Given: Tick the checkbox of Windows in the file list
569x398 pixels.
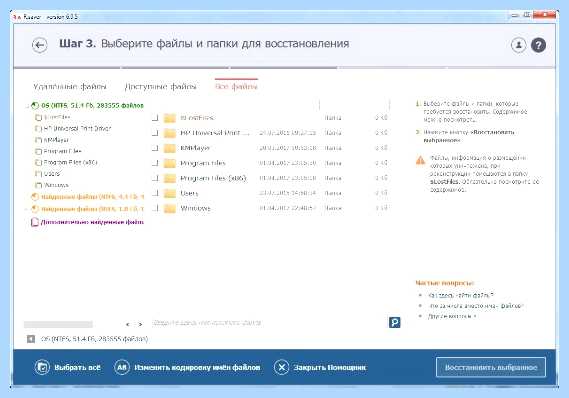Looking at the screenshot, I should (x=155, y=208).
